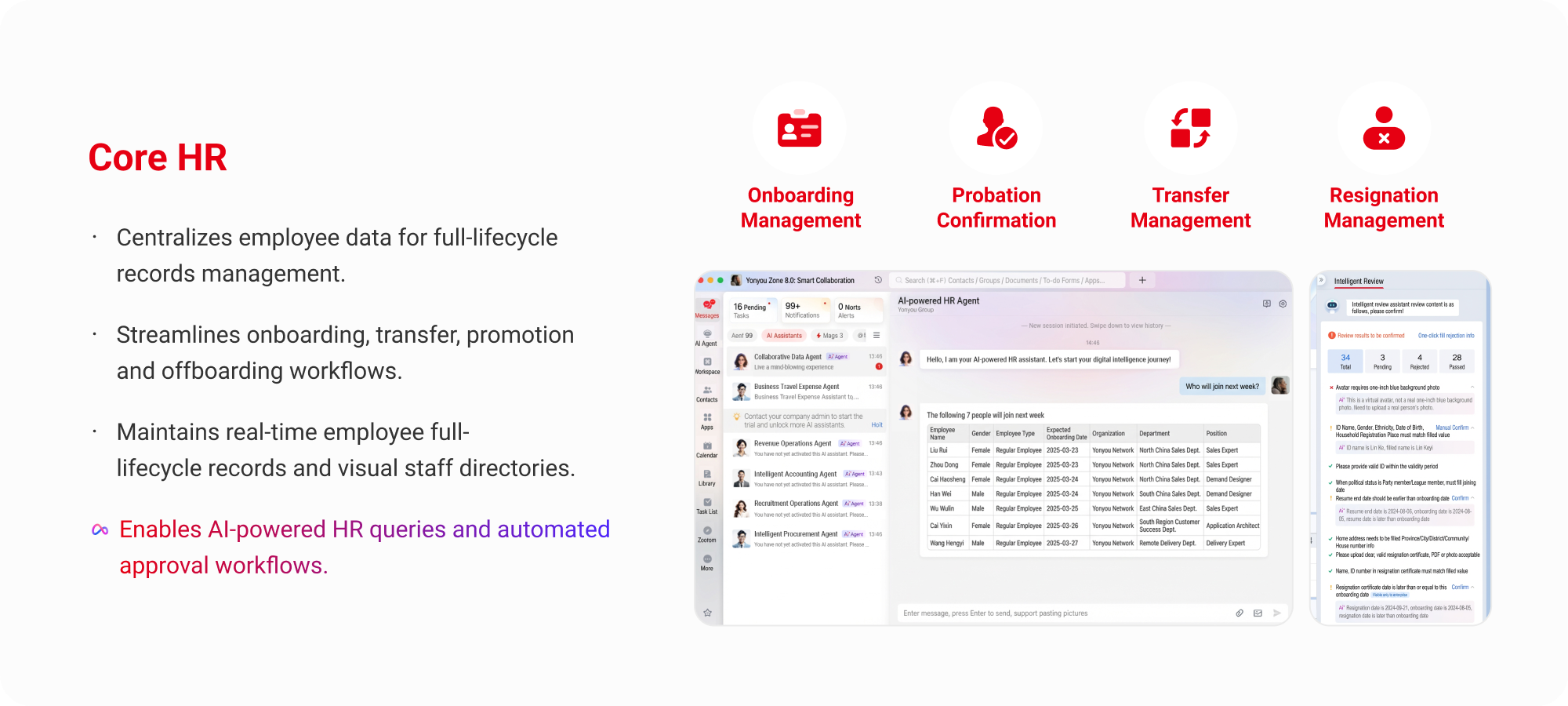The height and width of the screenshot is (706, 1568).
Task: Collapse the Manual Confirm ID review item
Action: tap(1472, 428)
